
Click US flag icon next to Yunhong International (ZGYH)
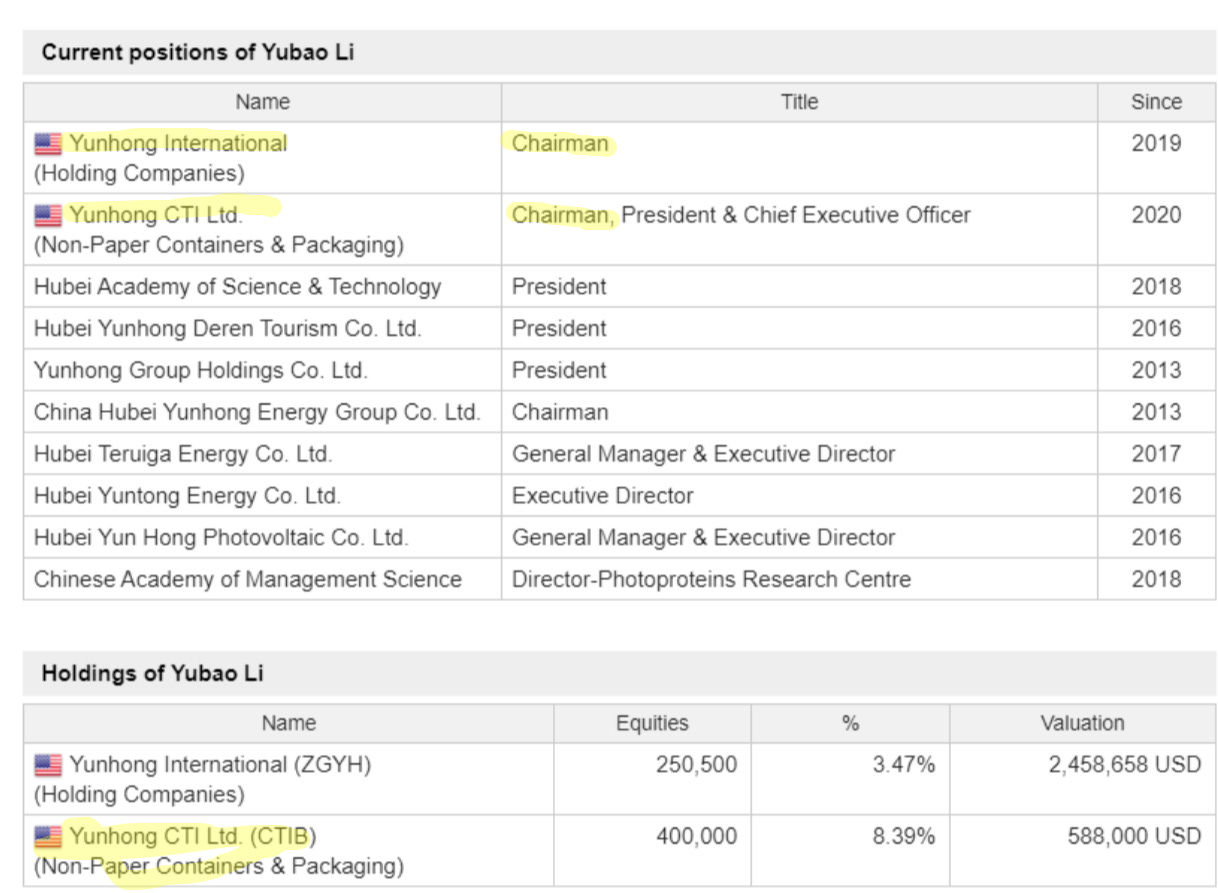(x=48, y=766)
